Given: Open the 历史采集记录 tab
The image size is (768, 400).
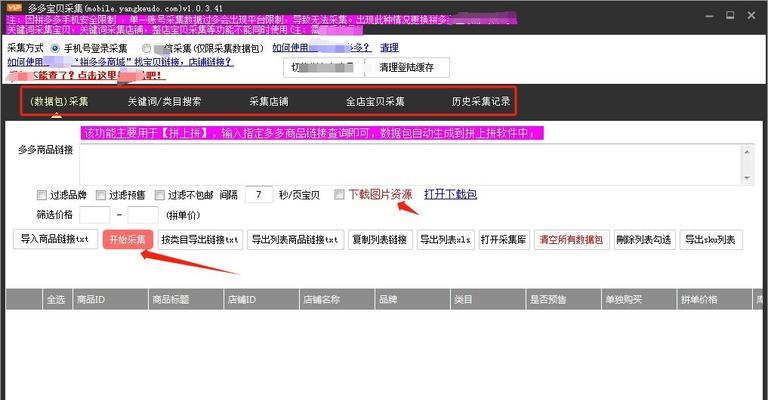Looking at the screenshot, I should (480, 101).
